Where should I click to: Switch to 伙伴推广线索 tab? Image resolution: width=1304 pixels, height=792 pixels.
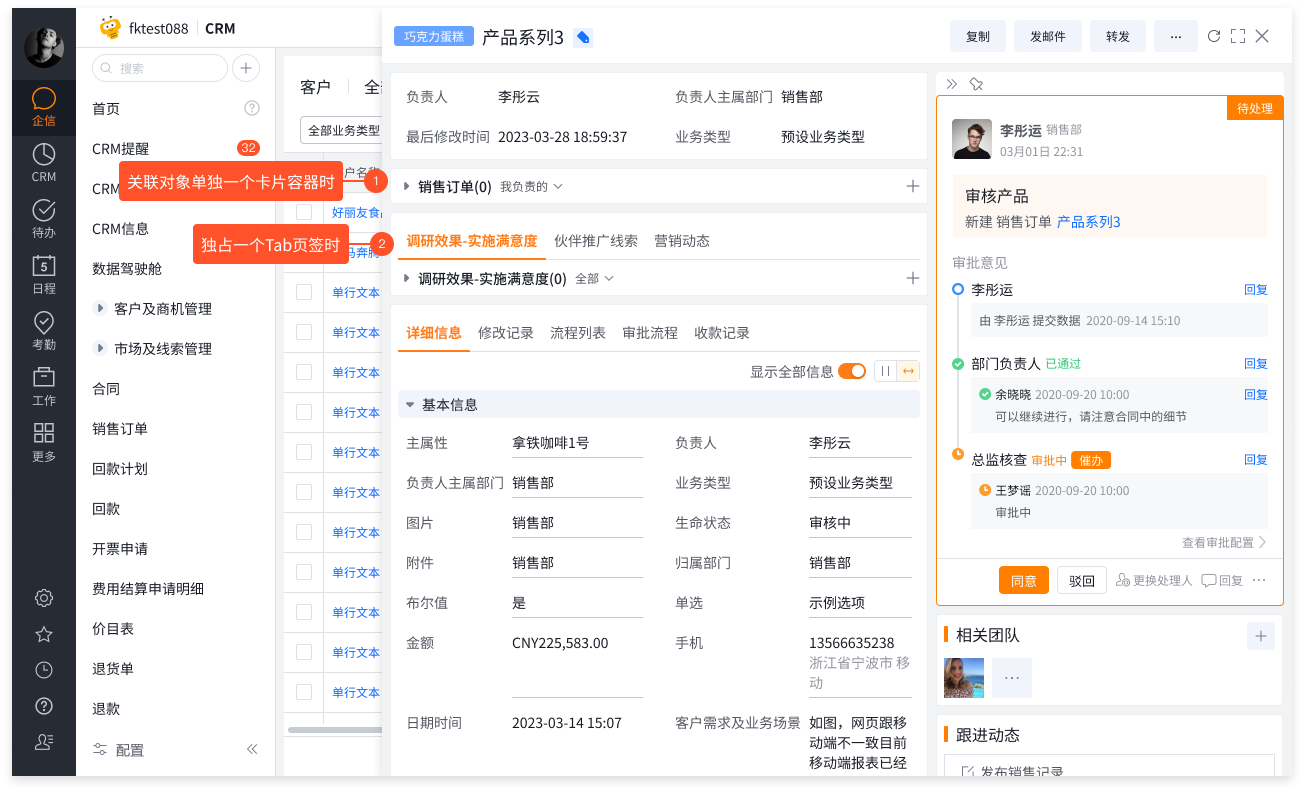click(596, 241)
